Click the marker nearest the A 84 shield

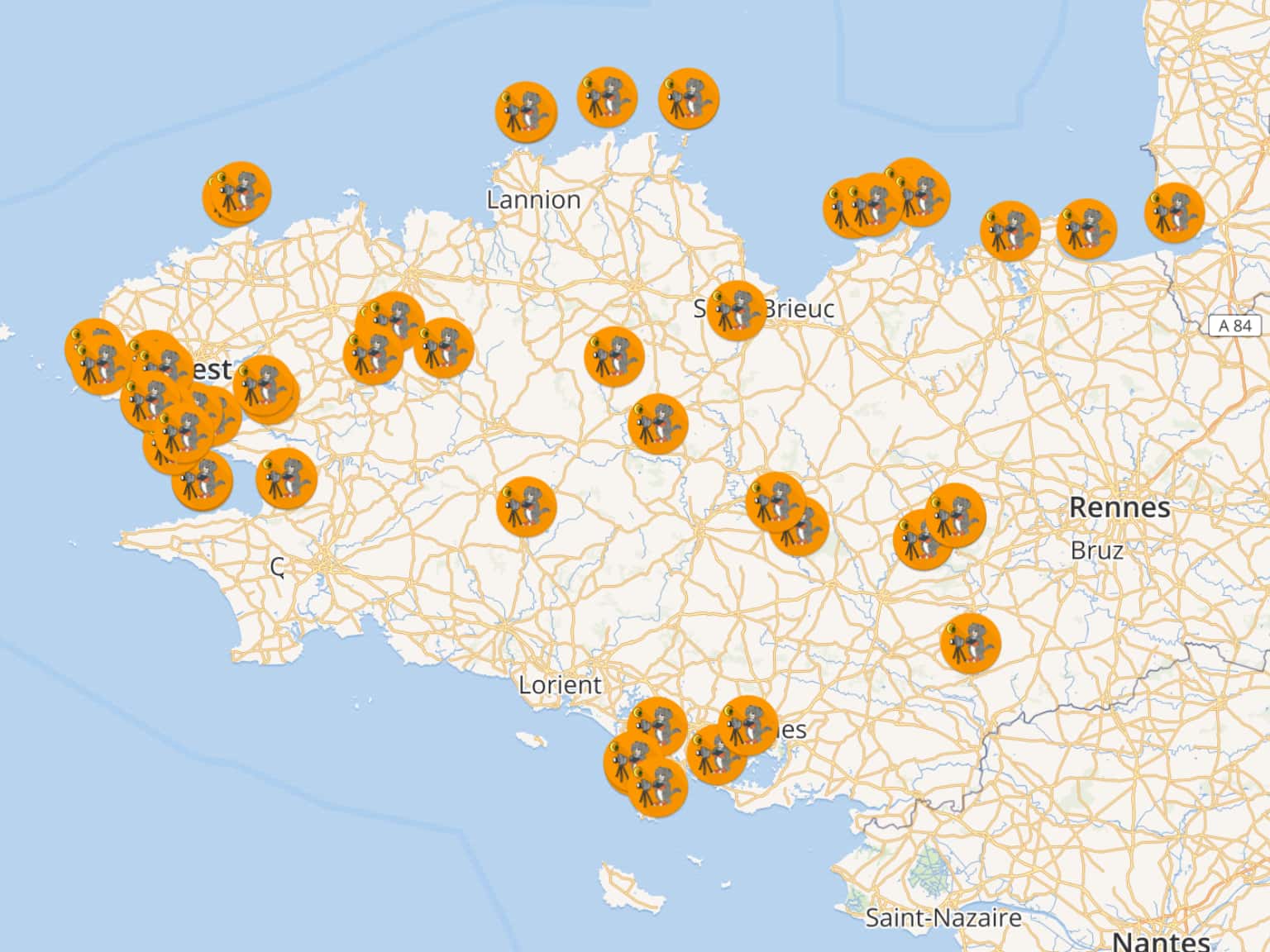pyautogui.click(x=1174, y=213)
